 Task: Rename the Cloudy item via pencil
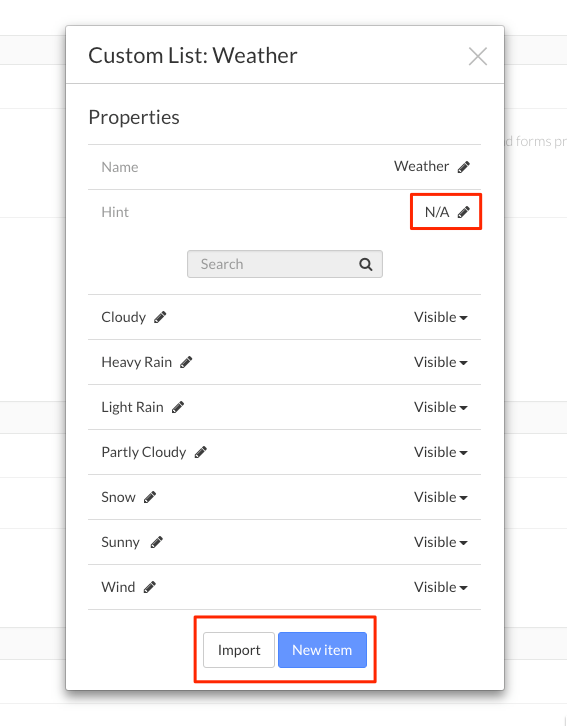pos(160,317)
